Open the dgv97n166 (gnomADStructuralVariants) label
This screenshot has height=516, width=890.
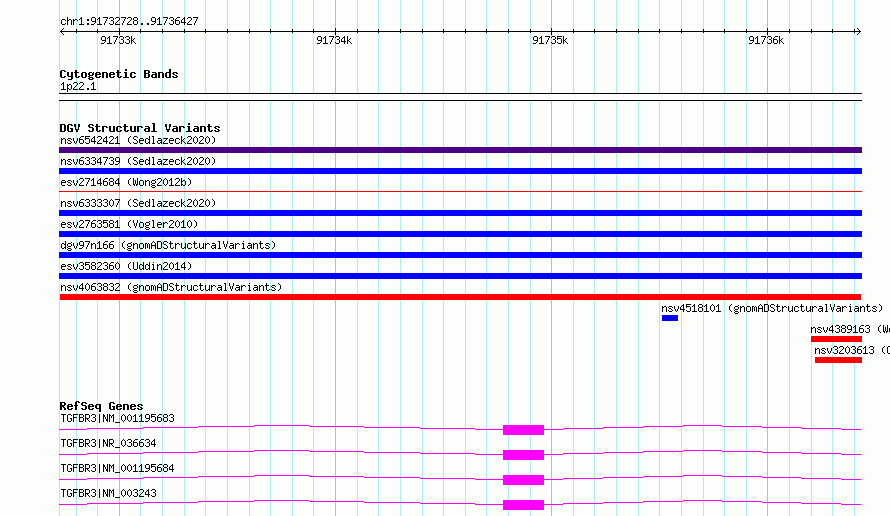168,245
